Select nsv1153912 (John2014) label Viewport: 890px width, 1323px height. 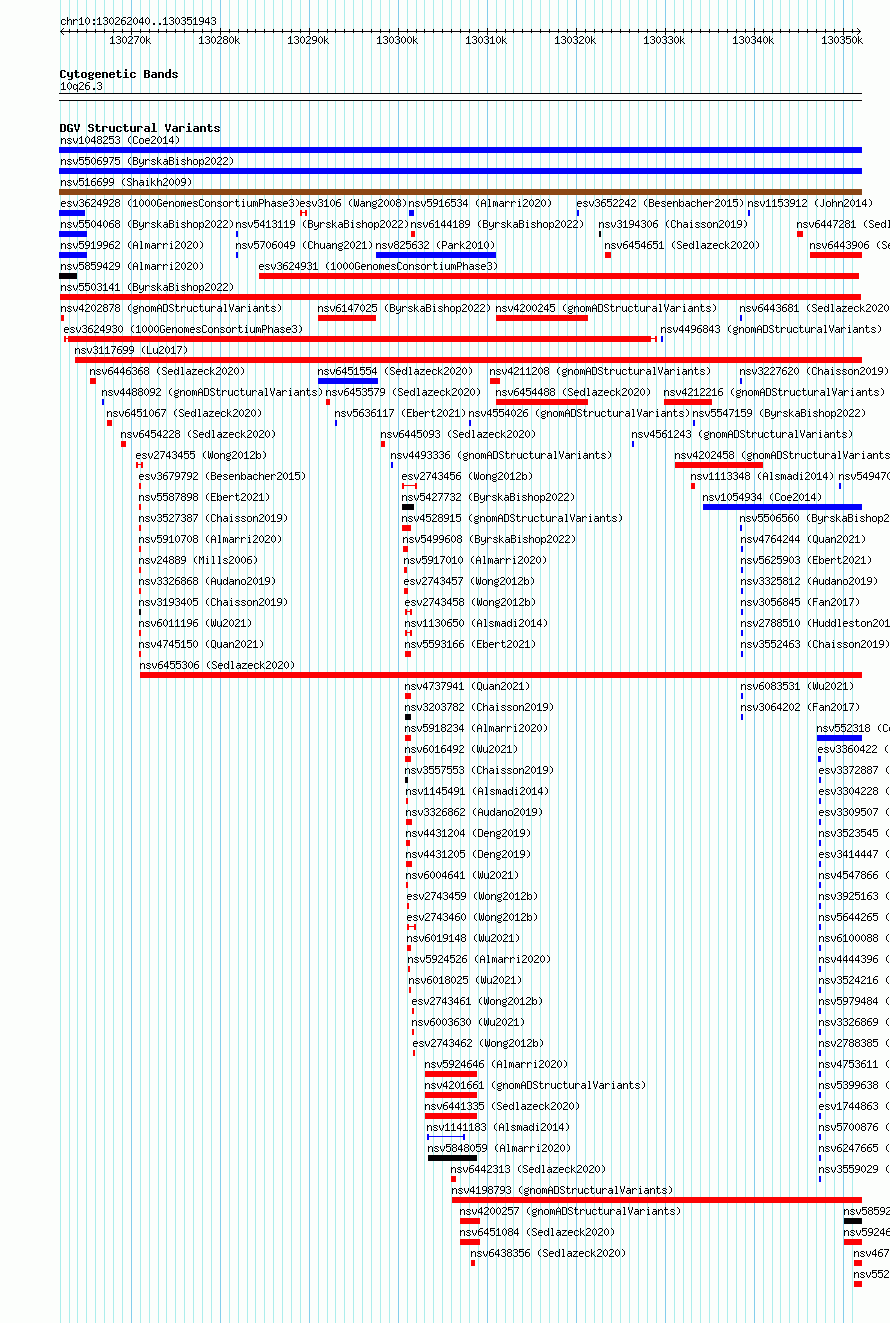tap(810, 203)
